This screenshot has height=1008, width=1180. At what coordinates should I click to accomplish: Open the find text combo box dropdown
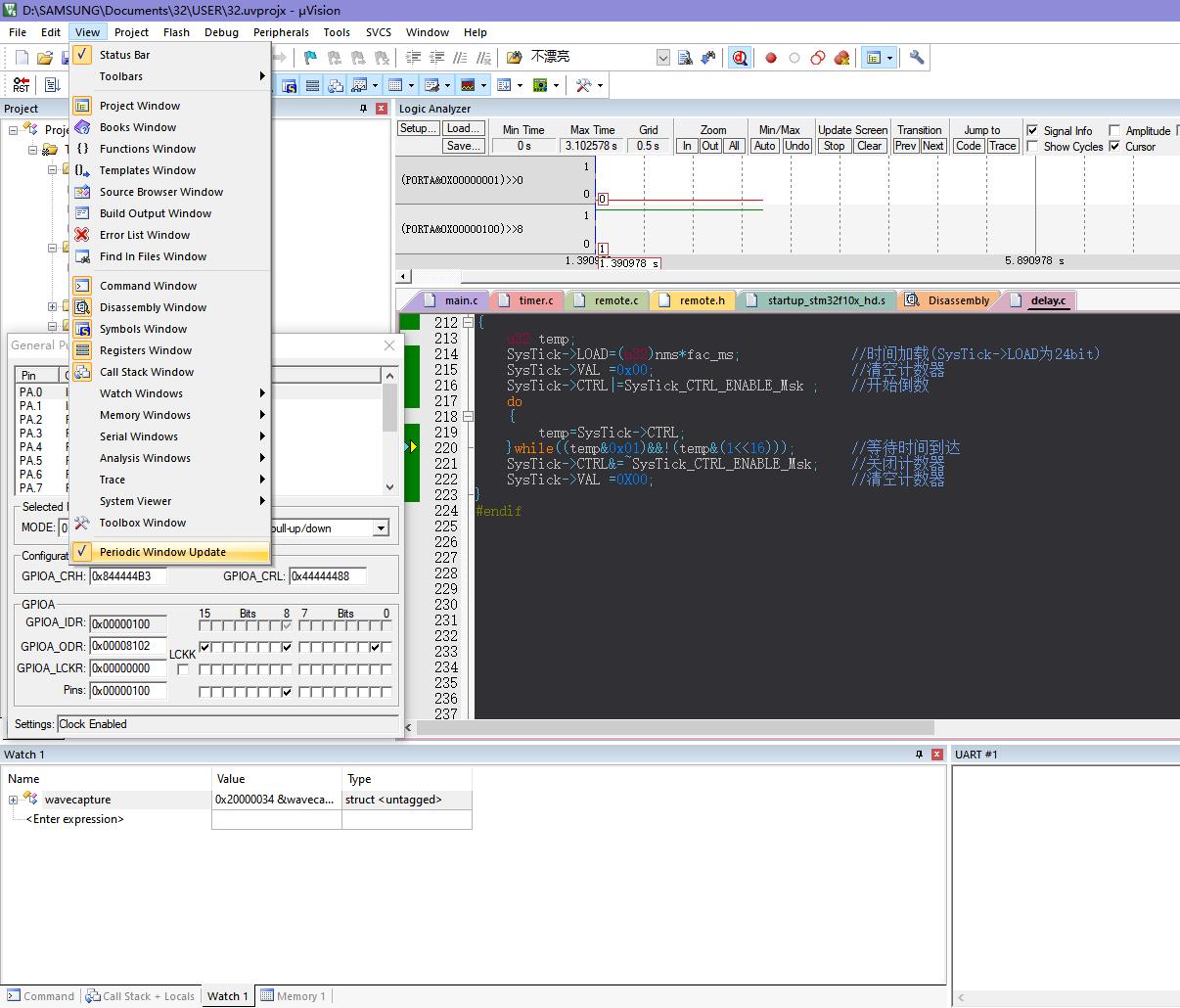pyautogui.click(x=662, y=58)
